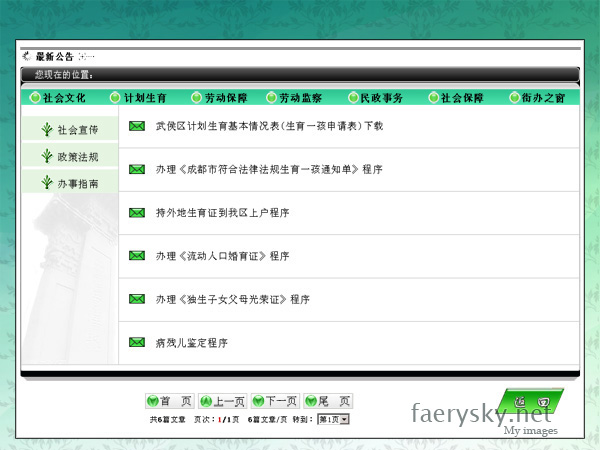
Task: Click envelope icon beside 病残儿鉴定程序
Action: [137, 343]
